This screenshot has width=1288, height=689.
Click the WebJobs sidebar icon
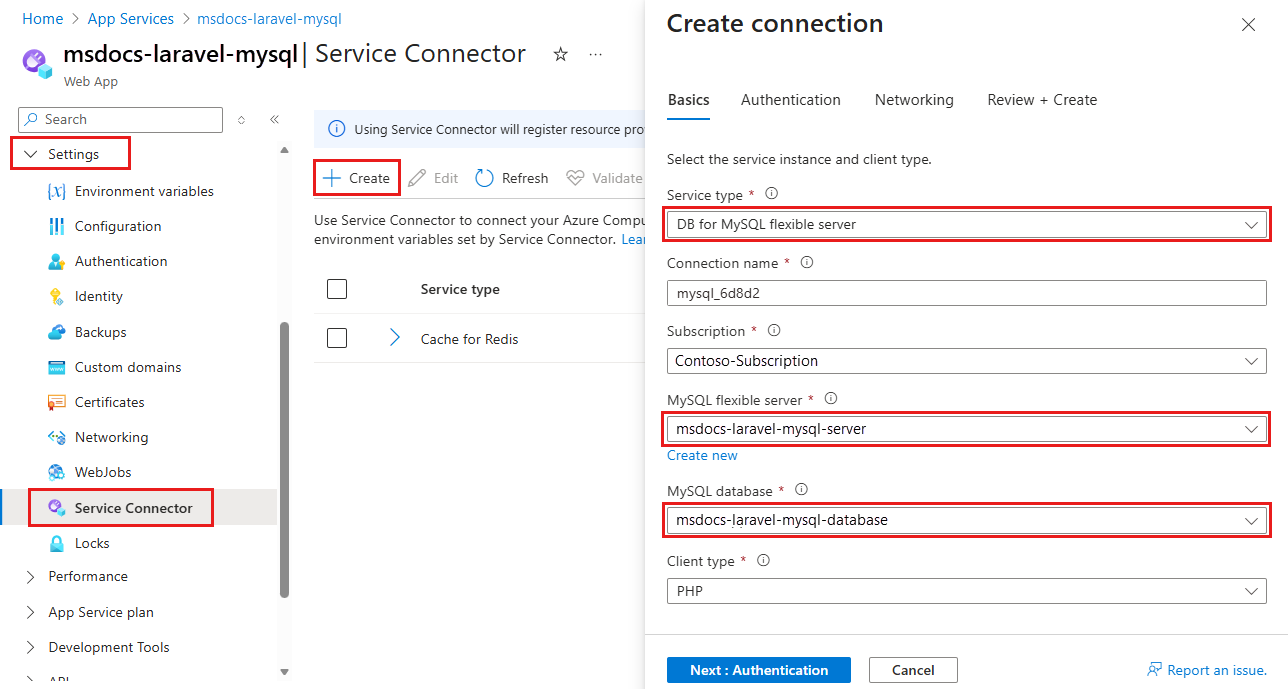coord(59,472)
